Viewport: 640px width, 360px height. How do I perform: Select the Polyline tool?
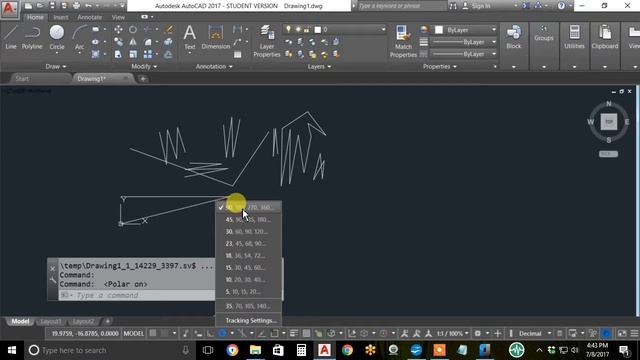[x=32, y=37]
